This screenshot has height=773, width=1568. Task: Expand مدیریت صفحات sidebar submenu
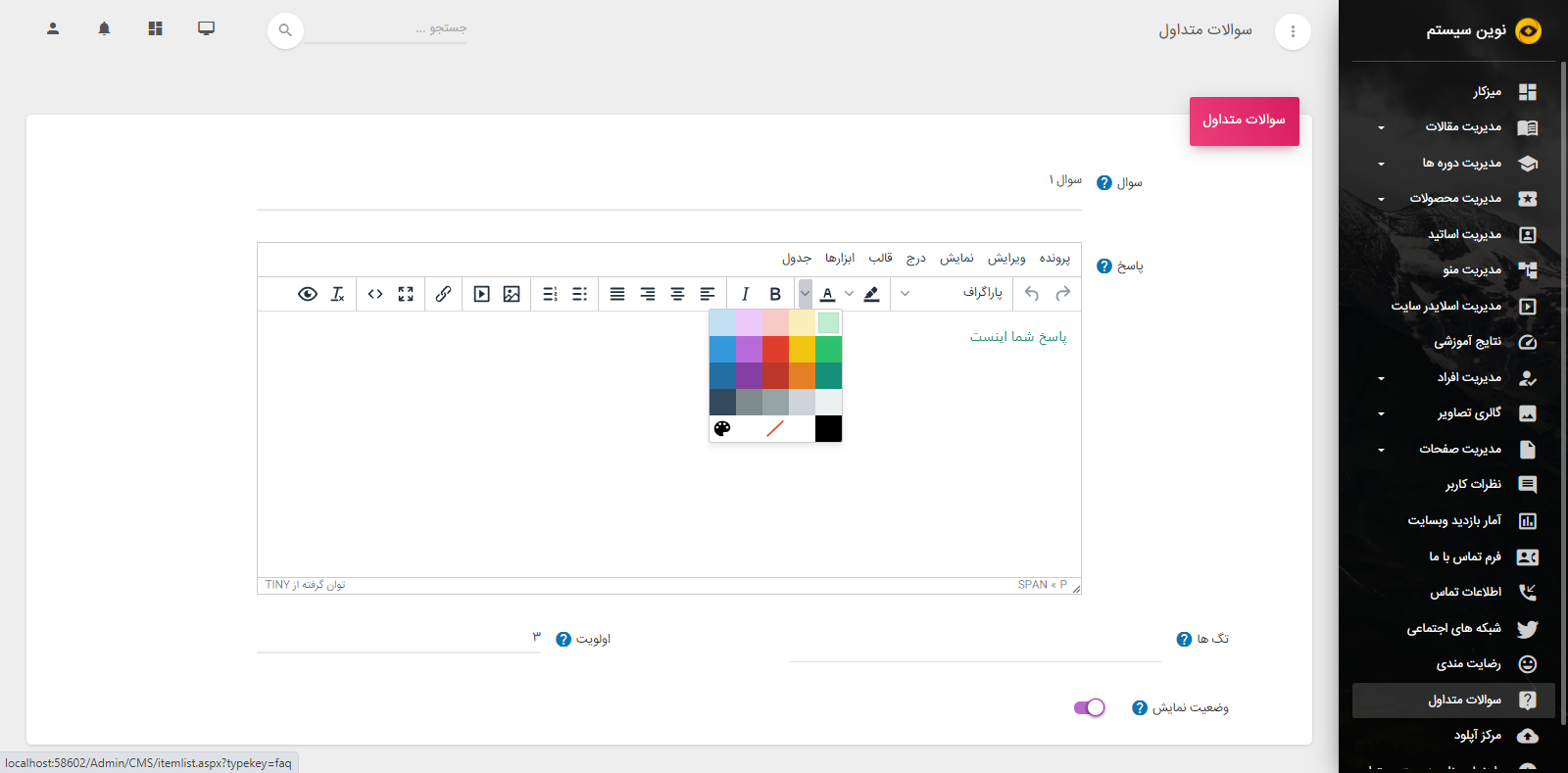coord(1381,450)
